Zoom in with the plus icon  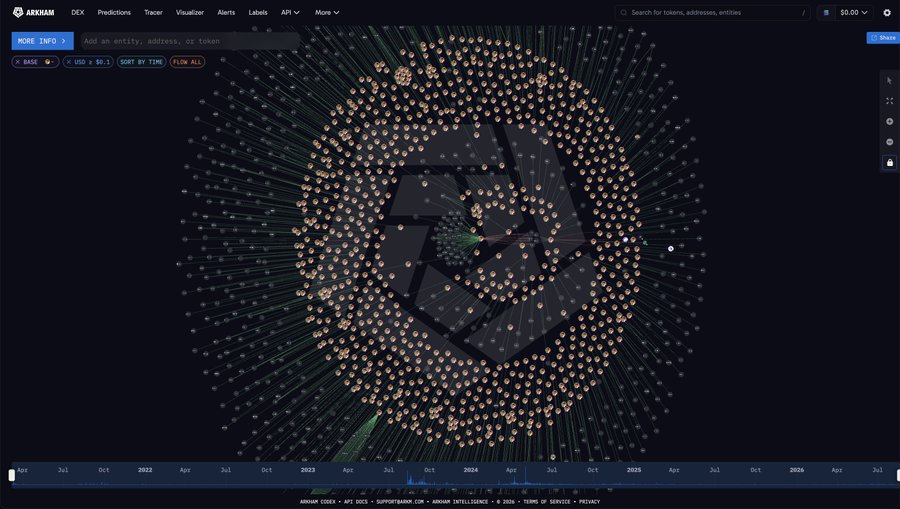(x=890, y=122)
